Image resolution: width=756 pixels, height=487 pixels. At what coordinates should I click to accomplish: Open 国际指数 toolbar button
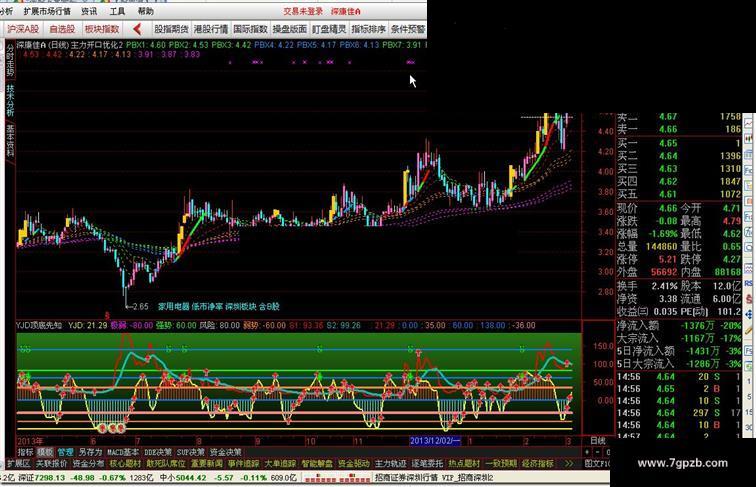click(250, 29)
